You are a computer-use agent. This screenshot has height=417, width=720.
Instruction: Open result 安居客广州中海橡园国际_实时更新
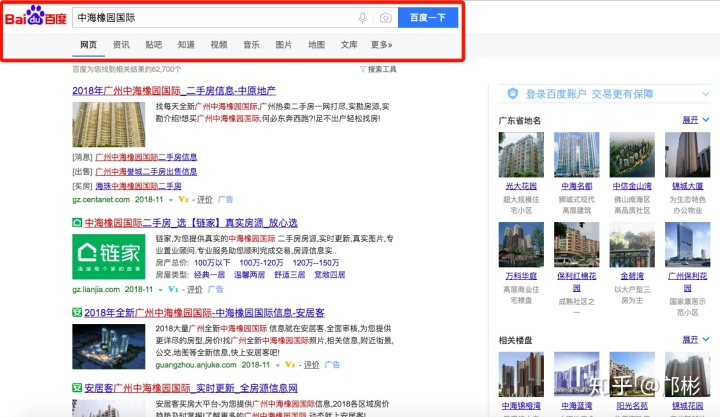pyautogui.click(x=191, y=388)
